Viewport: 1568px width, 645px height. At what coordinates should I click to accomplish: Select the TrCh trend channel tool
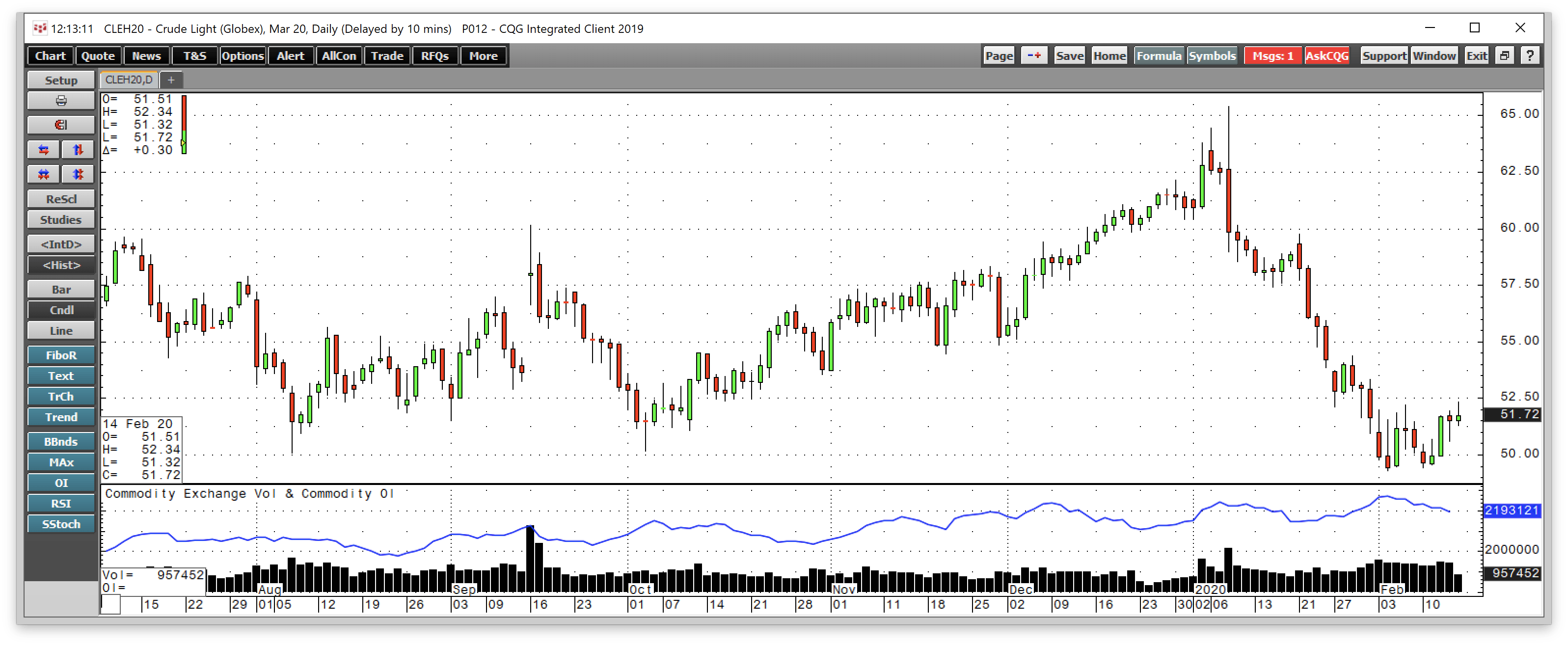pyautogui.click(x=61, y=396)
